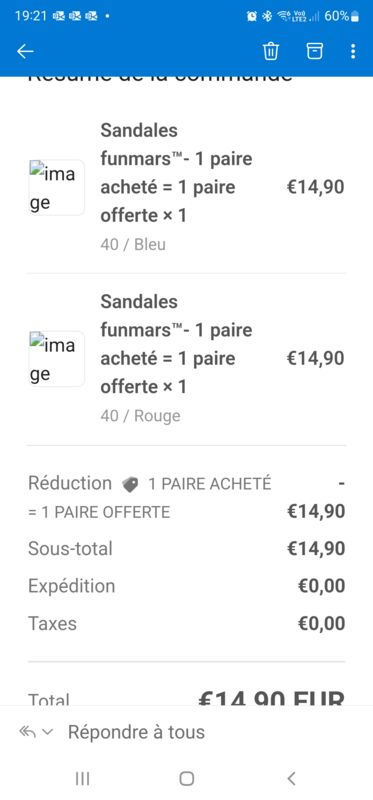Image resolution: width=373 pixels, height=800 pixels.
Task: Tap the broken image of Rouge sandals
Action: [56, 359]
